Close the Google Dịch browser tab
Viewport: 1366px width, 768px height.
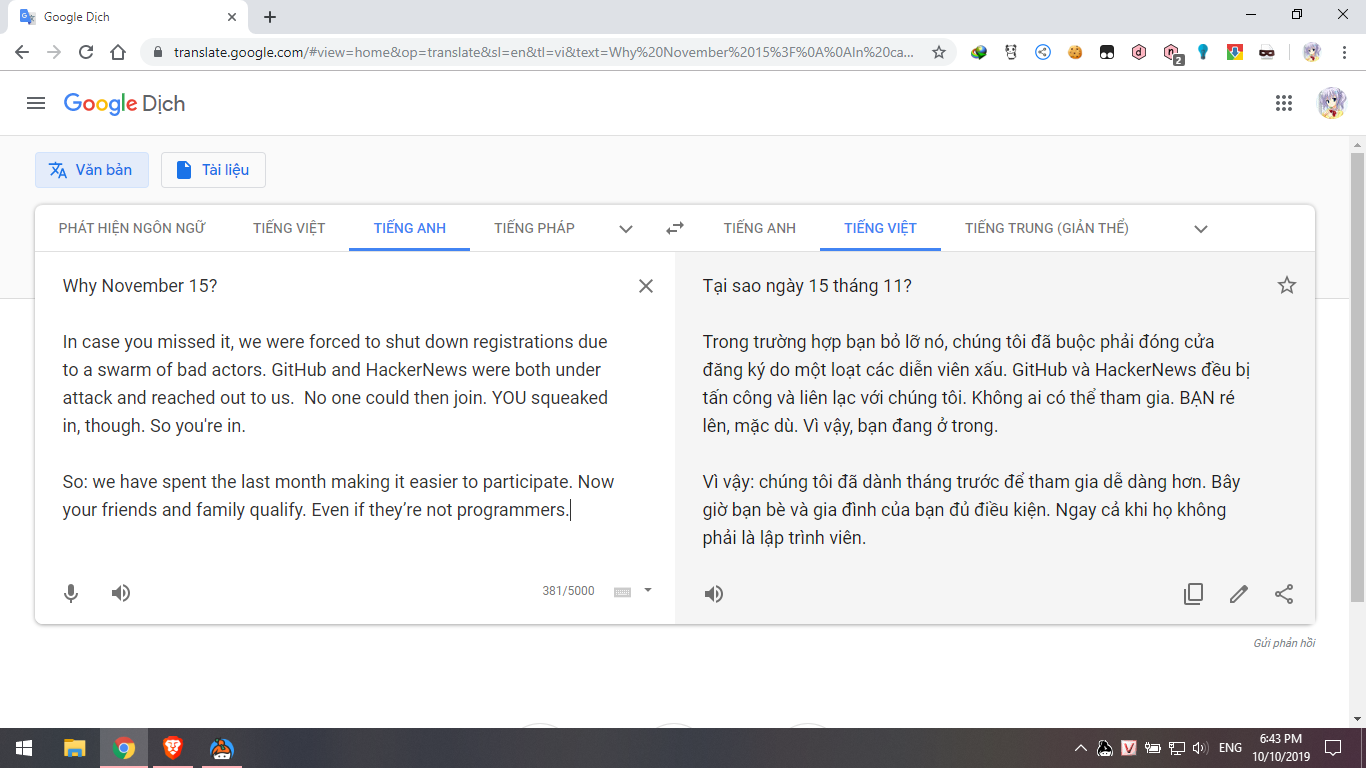(x=232, y=17)
